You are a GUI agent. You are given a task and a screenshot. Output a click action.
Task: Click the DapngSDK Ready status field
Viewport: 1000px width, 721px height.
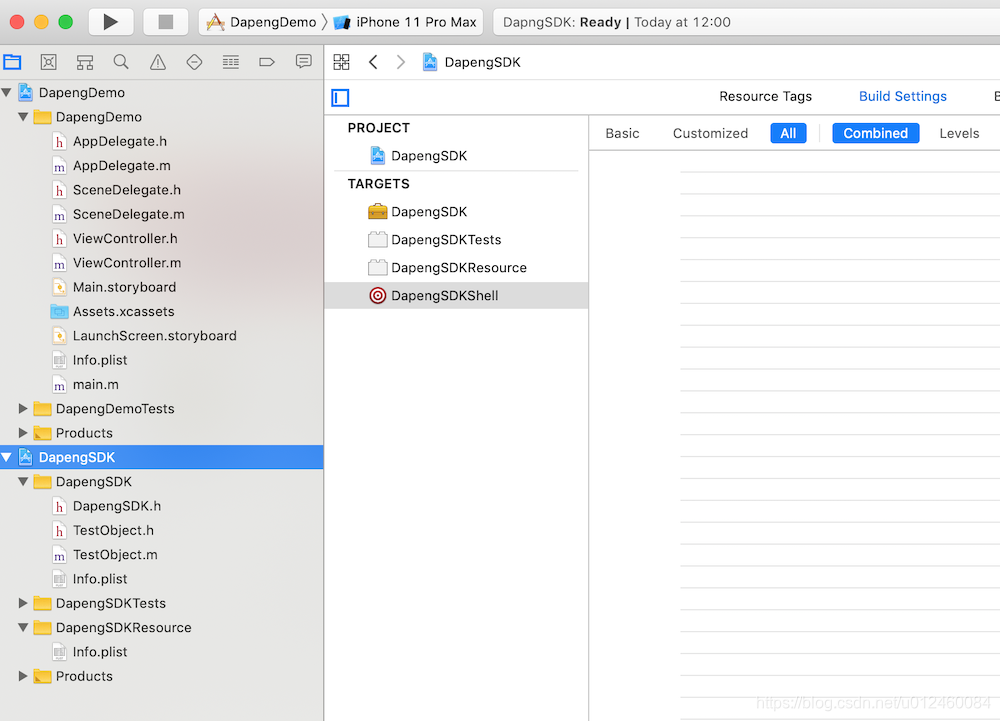click(x=746, y=22)
